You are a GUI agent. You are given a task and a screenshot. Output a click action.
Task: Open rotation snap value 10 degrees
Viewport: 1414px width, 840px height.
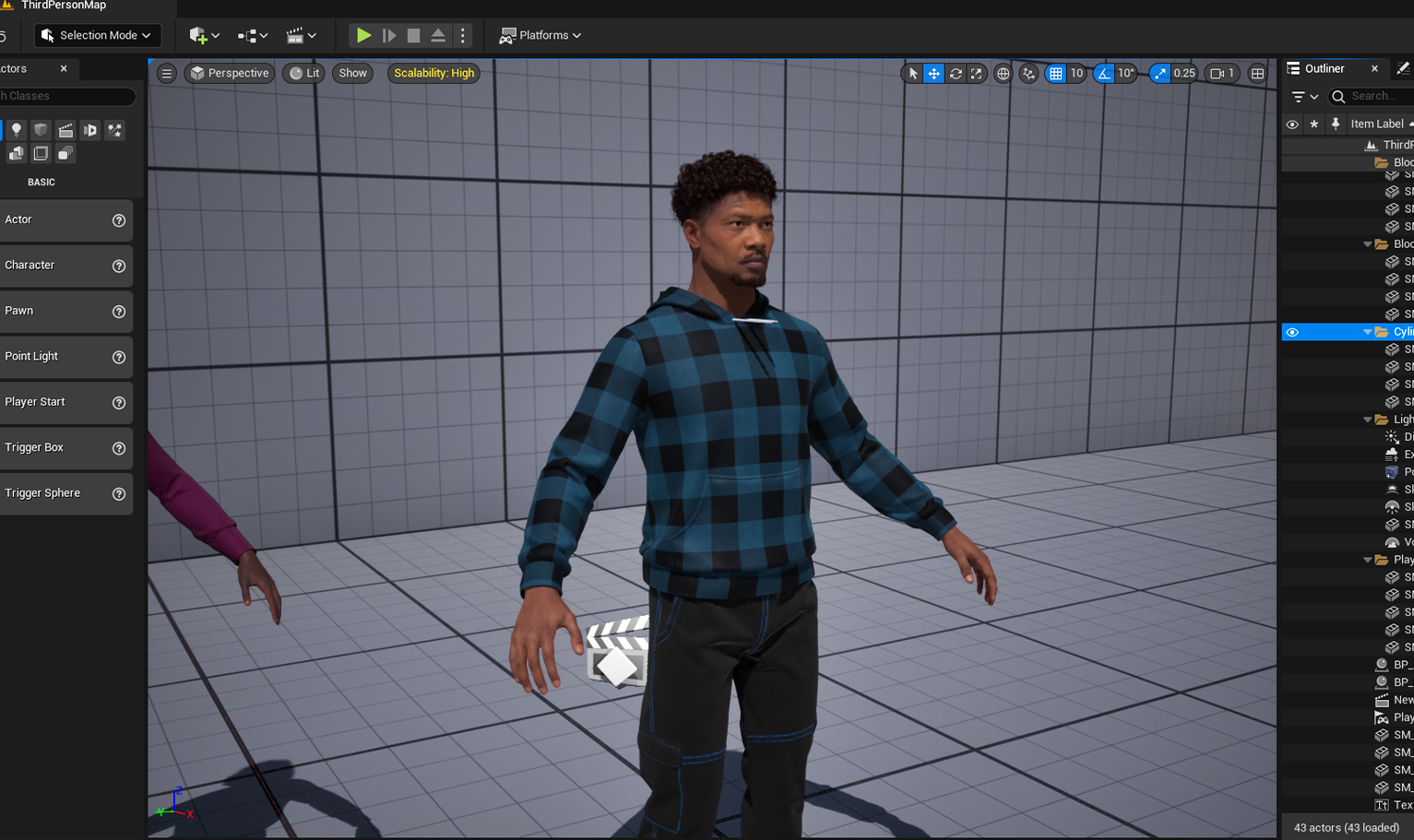pyautogui.click(x=1126, y=73)
